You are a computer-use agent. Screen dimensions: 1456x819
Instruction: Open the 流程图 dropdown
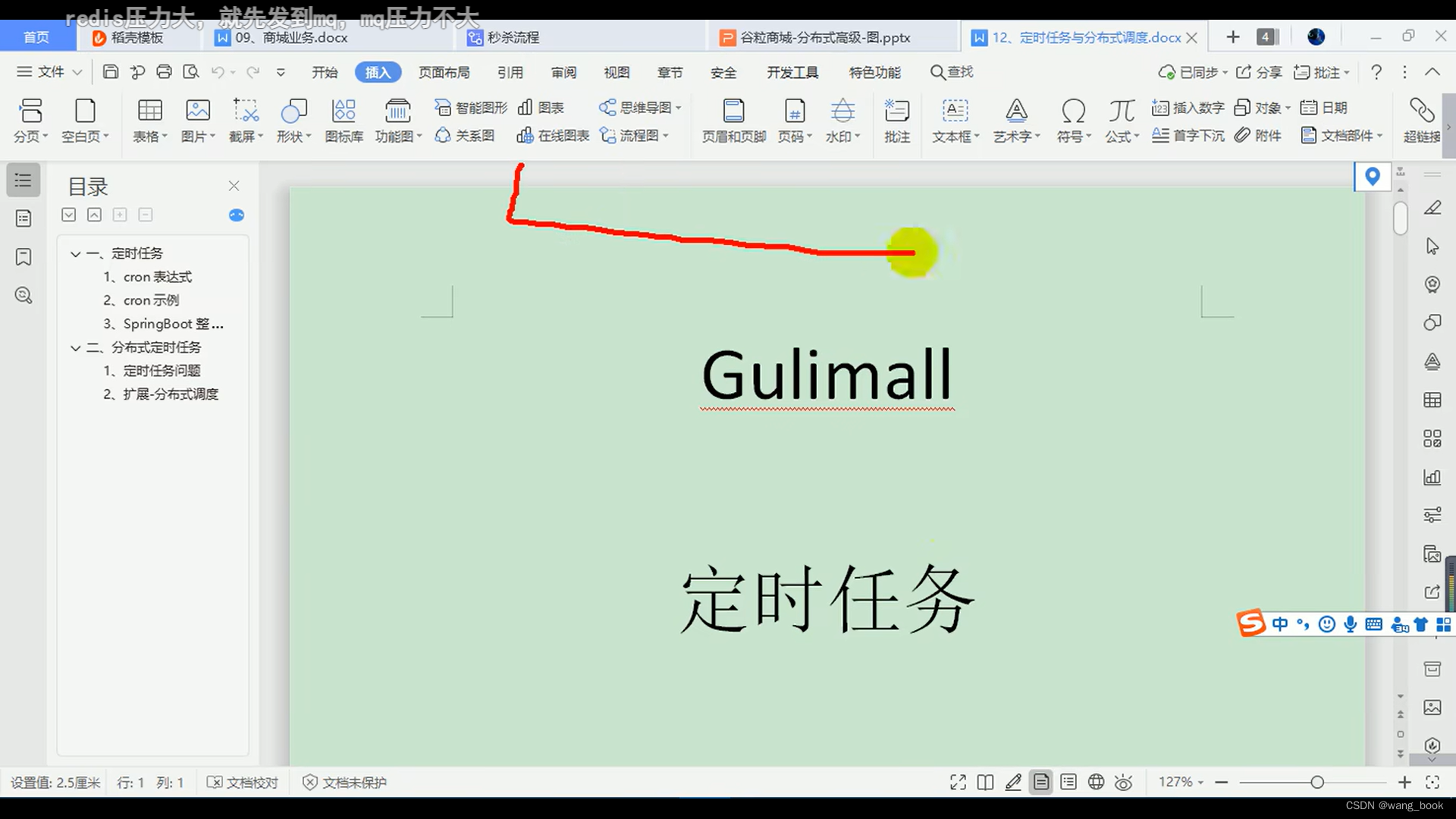click(634, 136)
